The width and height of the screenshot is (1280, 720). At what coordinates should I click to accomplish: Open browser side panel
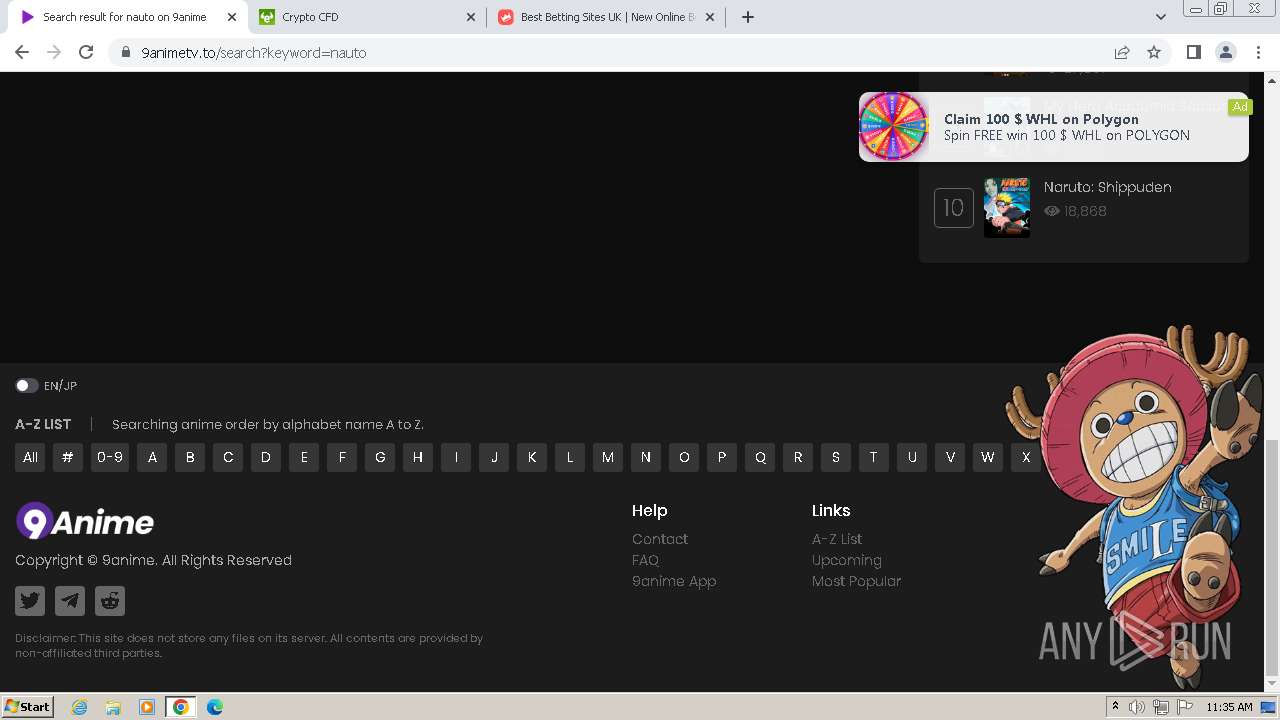point(1193,52)
